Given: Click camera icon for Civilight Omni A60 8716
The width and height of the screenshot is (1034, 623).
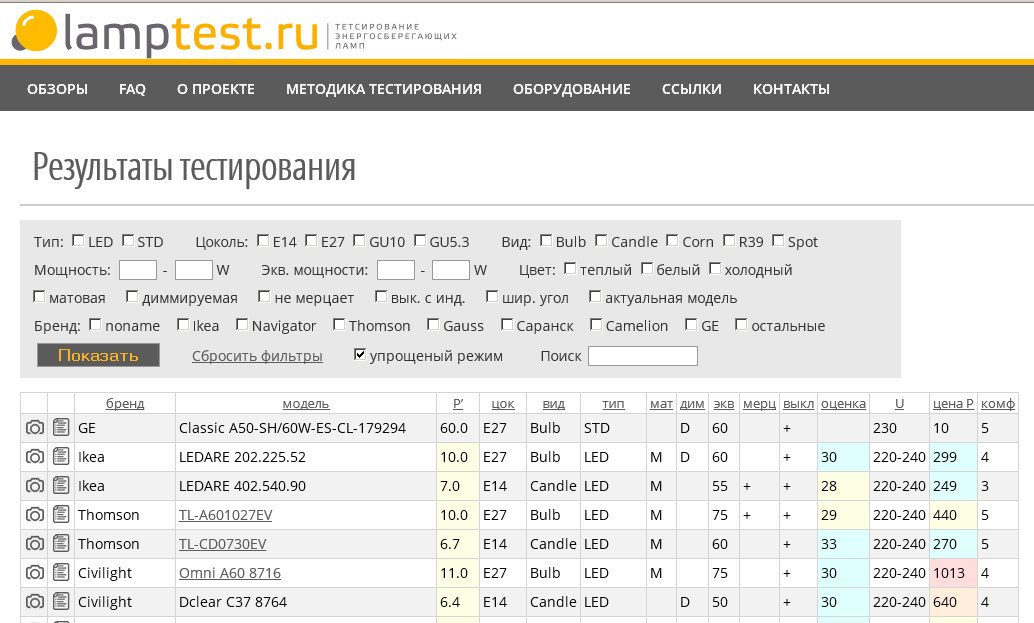Looking at the screenshot, I should [x=33, y=573].
